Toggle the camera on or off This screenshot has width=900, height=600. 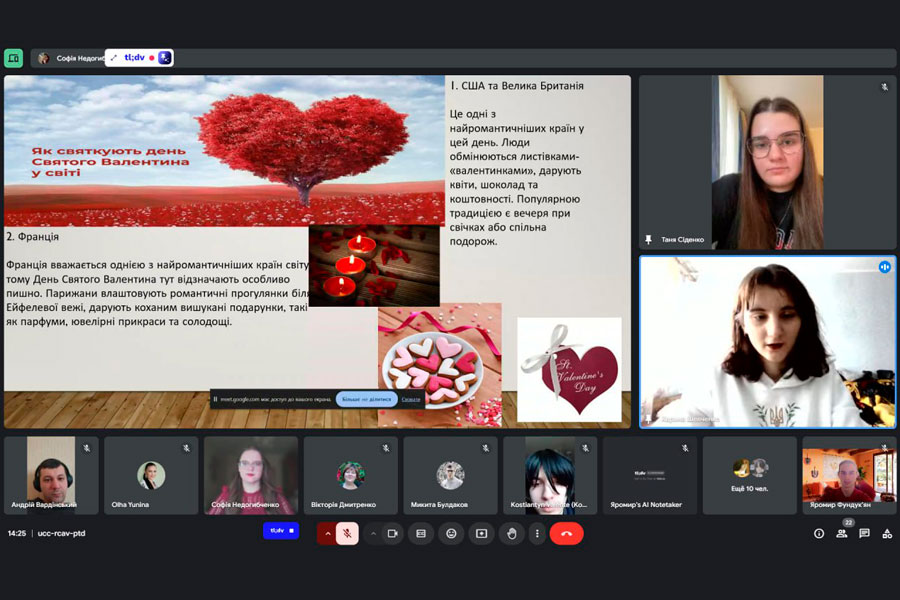(x=392, y=534)
